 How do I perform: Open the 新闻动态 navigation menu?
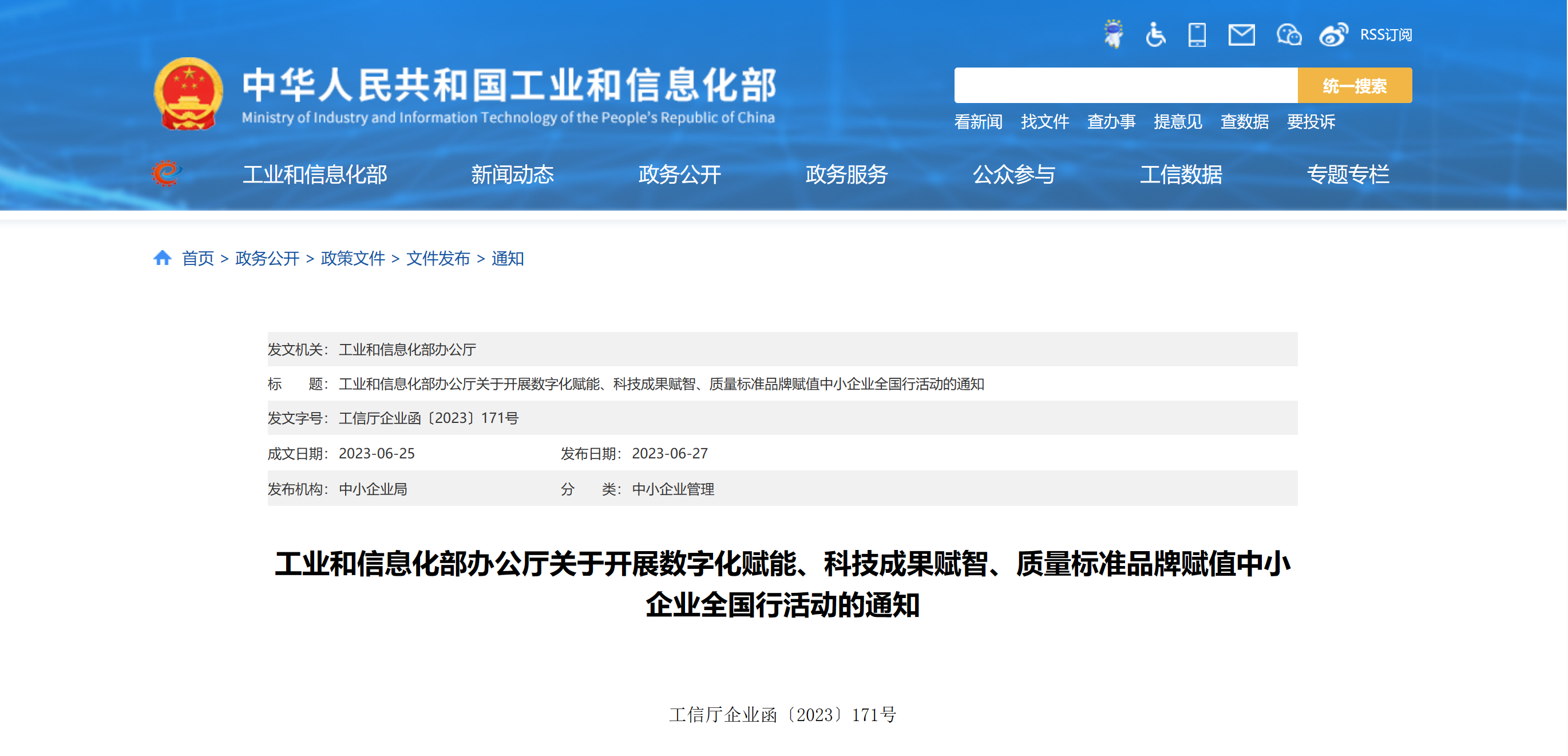(512, 175)
